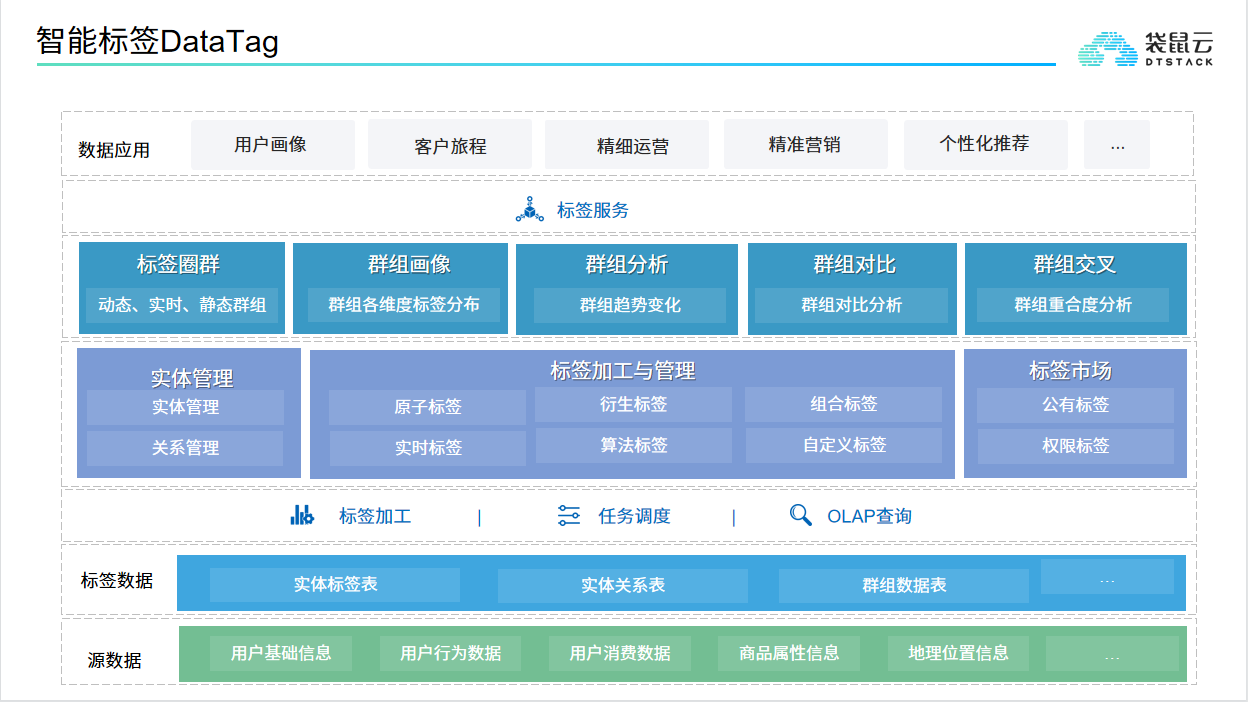
Task: Select the 实体标签表 box
Action: point(335,584)
